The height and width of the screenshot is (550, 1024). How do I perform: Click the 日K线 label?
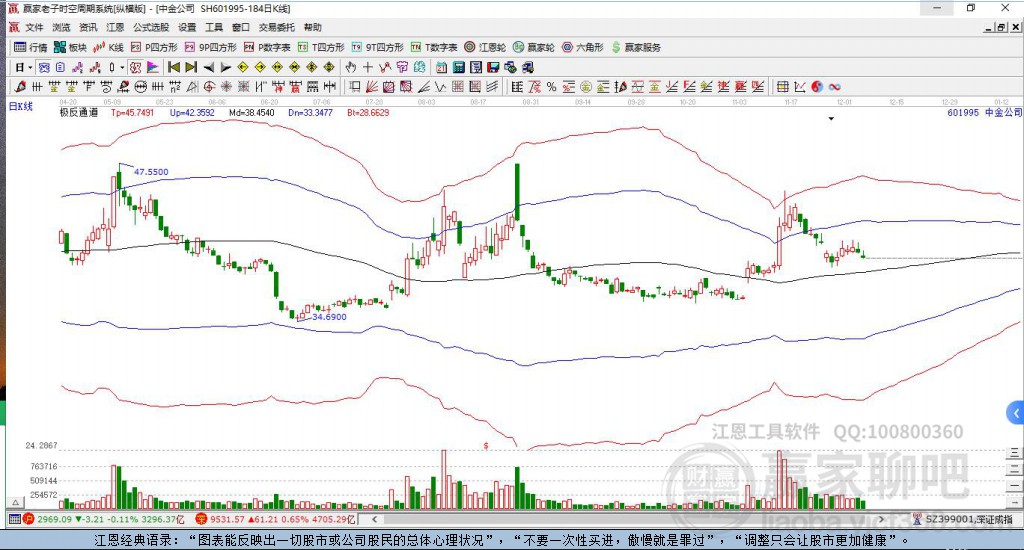coord(21,106)
